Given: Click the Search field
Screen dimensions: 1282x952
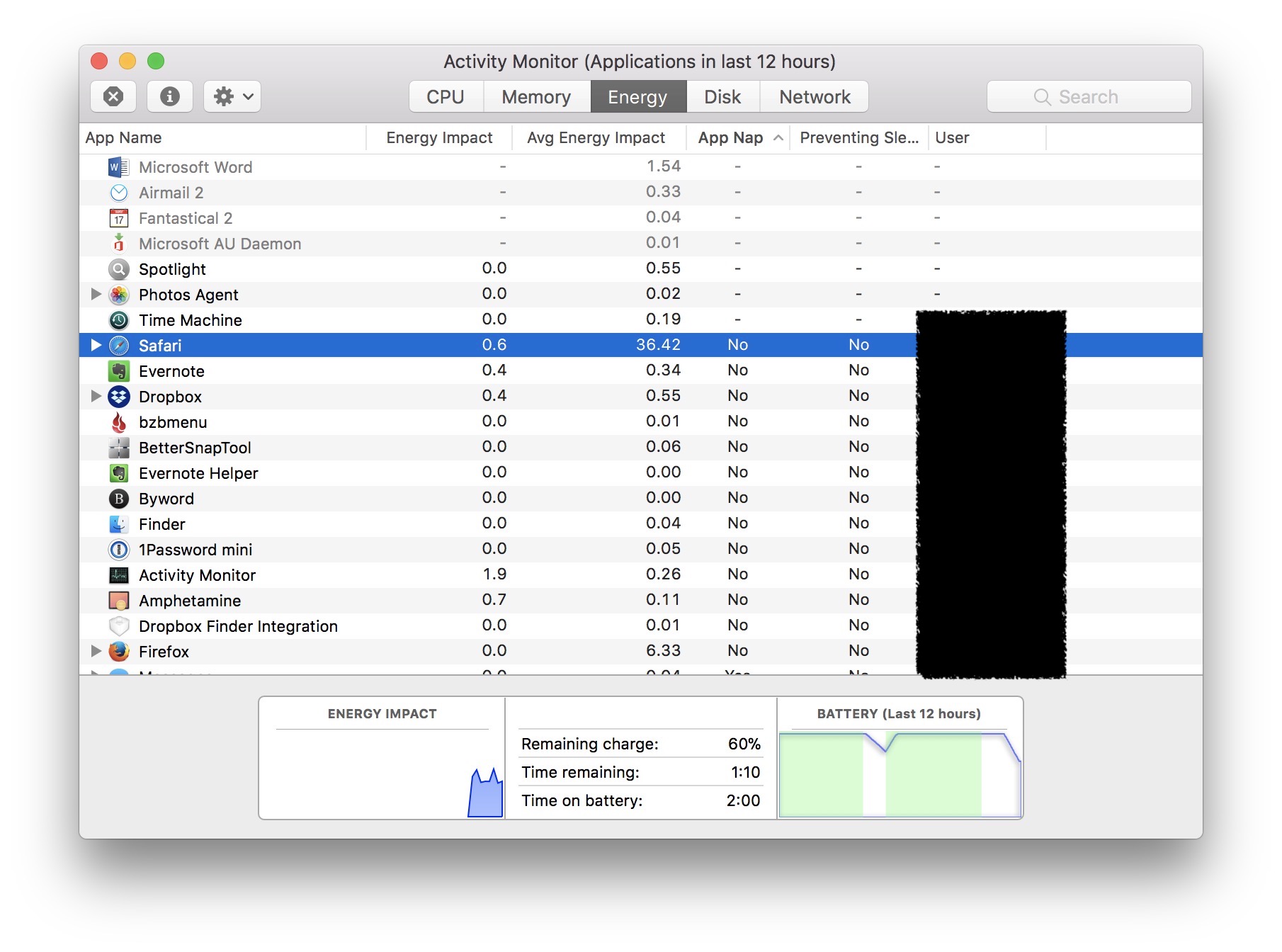Looking at the screenshot, I should [1089, 96].
